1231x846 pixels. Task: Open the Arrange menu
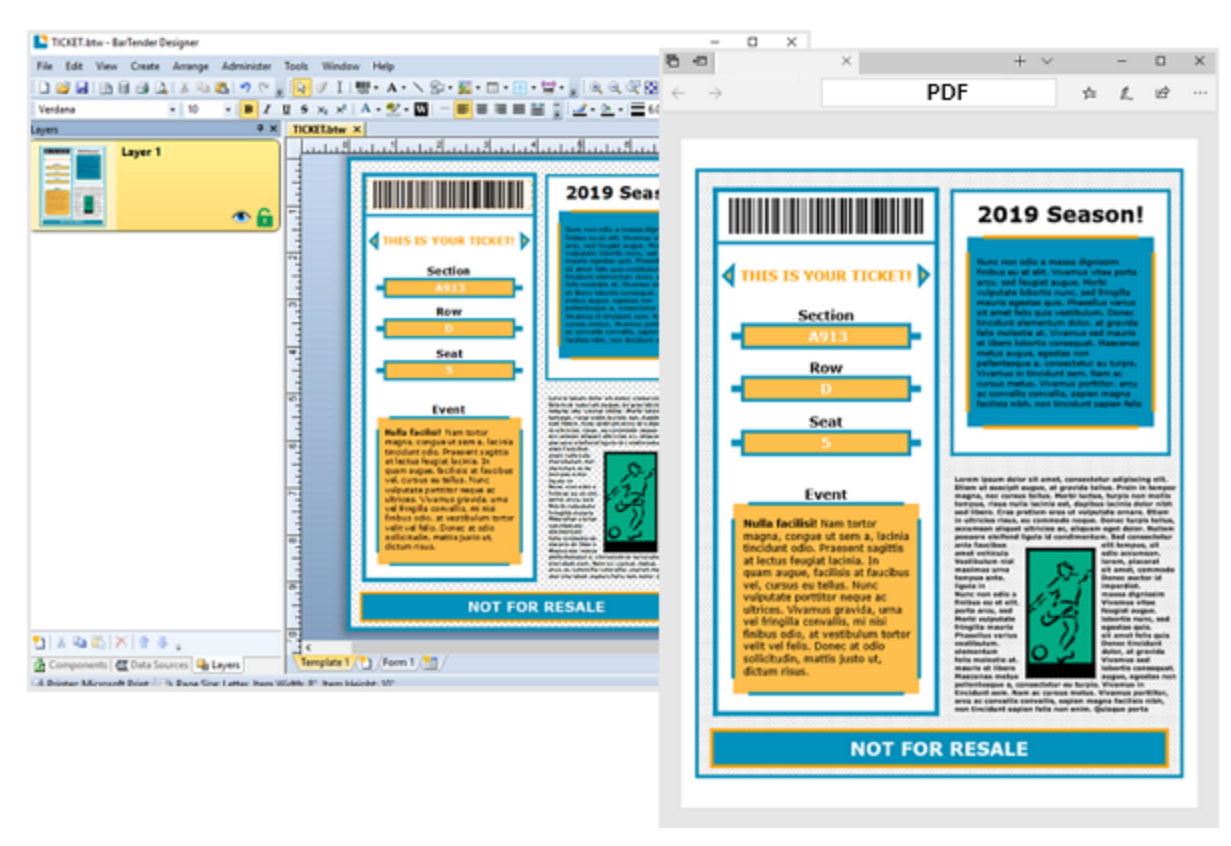(x=190, y=66)
